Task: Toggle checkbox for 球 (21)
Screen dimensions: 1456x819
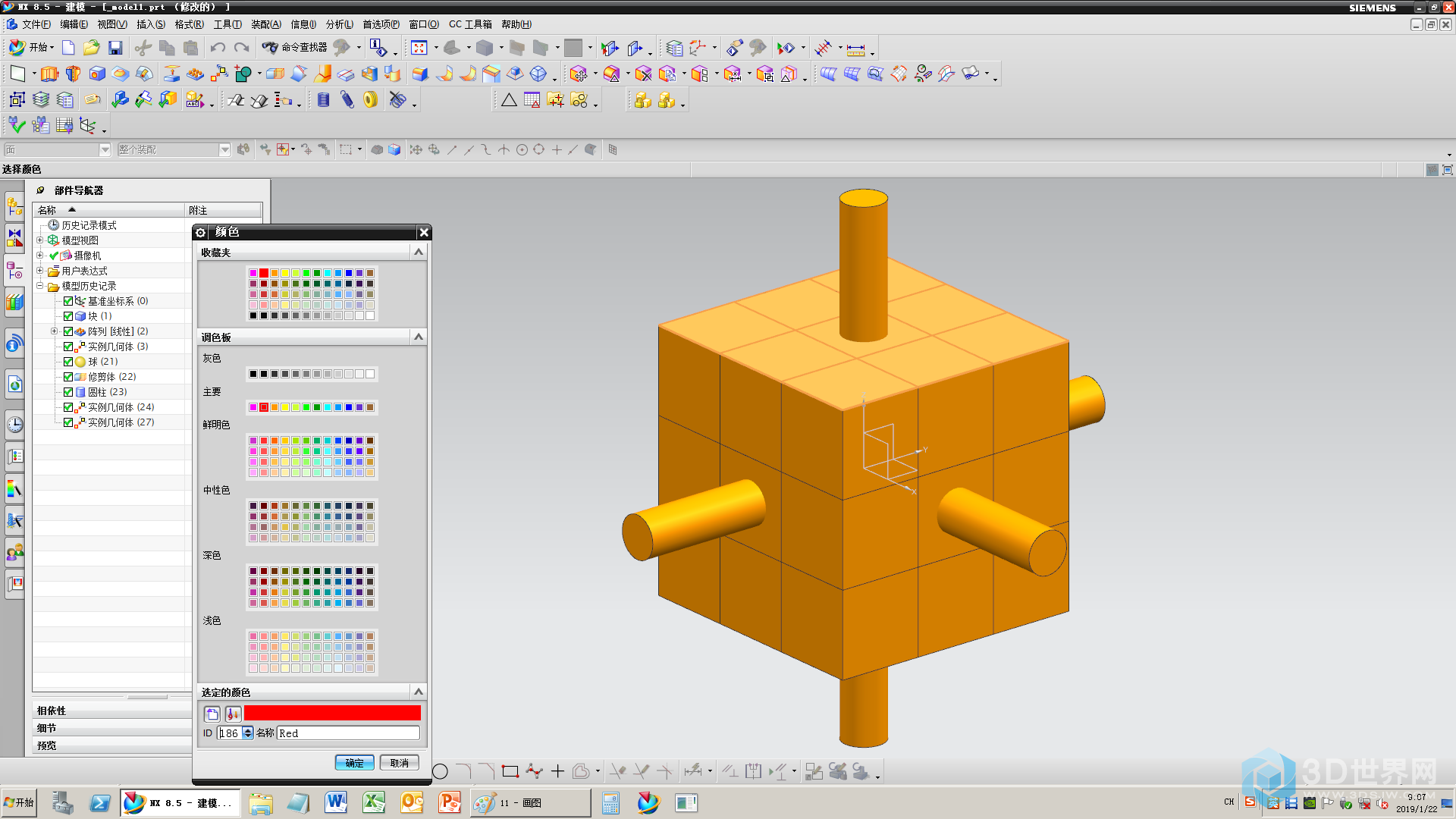Action: click(68, 362)
